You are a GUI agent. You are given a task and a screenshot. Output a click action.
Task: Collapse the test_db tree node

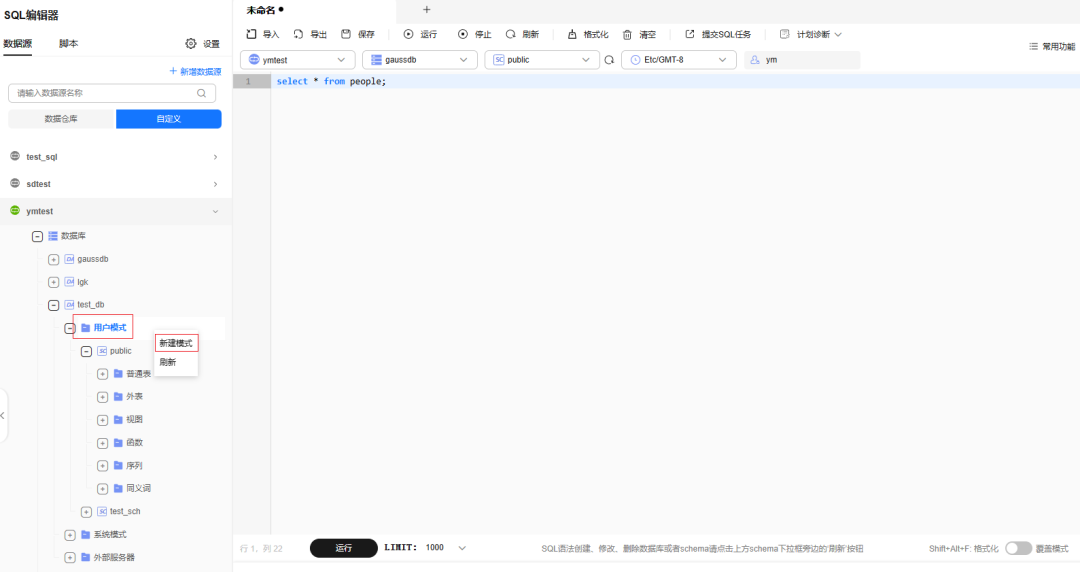click(53, 305)
